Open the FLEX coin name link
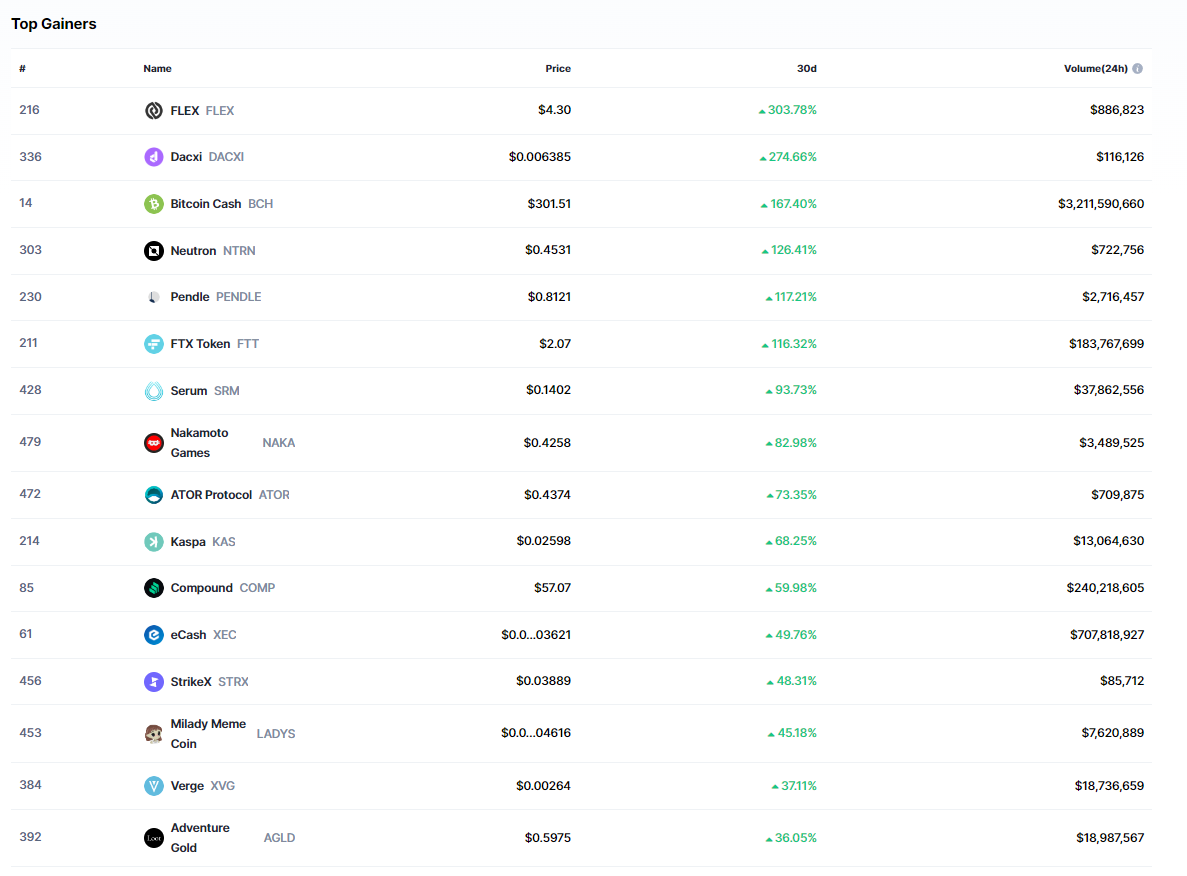The width and height of the screenshot is (1187, 876). [x=185, y=111]
